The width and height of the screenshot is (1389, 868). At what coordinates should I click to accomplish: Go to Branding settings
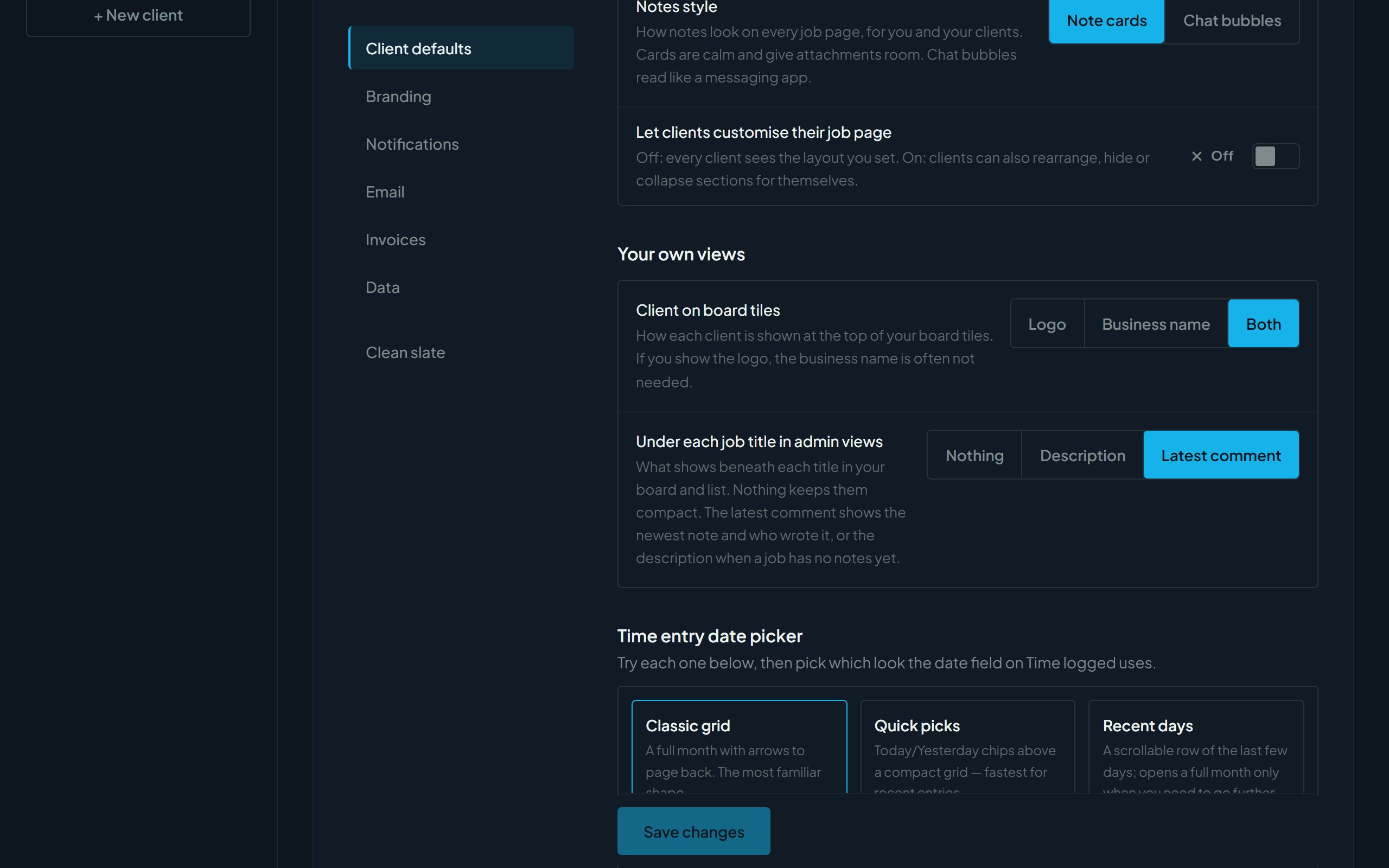pos(461,97)
